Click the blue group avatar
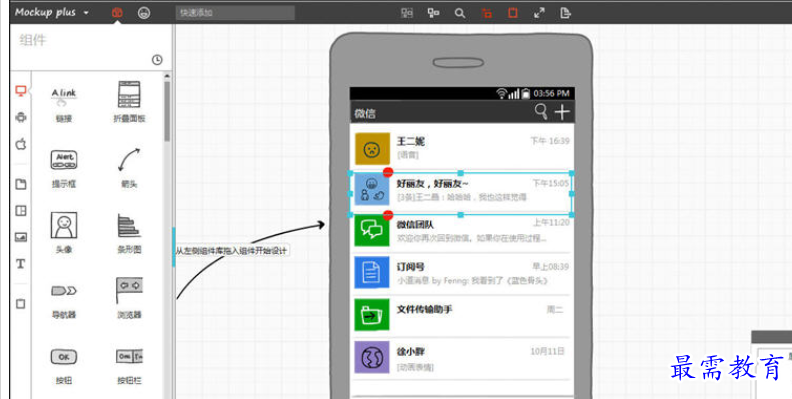The width and height of the screenshot is (792, 399). [372, 190]
